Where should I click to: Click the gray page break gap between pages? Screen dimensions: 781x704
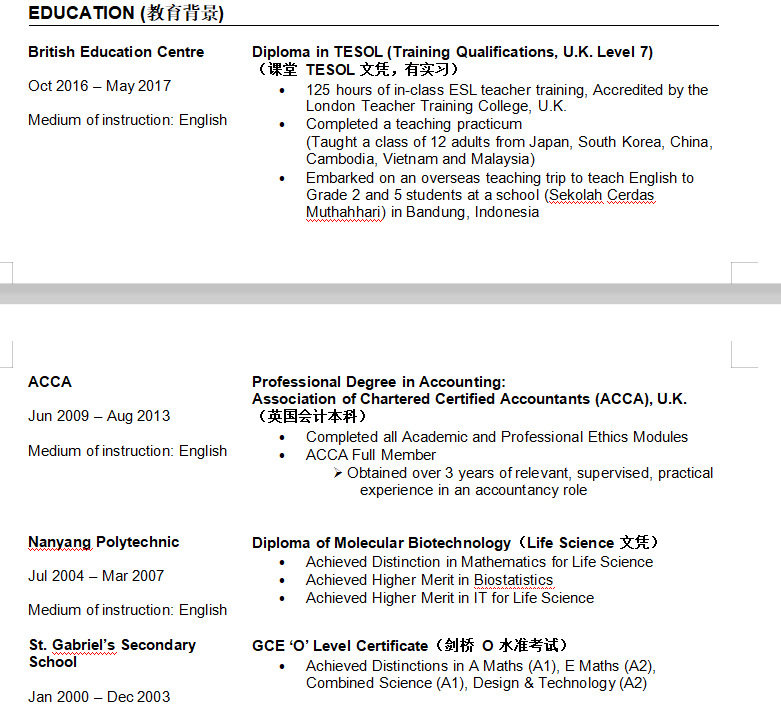[x=390, y=294]
